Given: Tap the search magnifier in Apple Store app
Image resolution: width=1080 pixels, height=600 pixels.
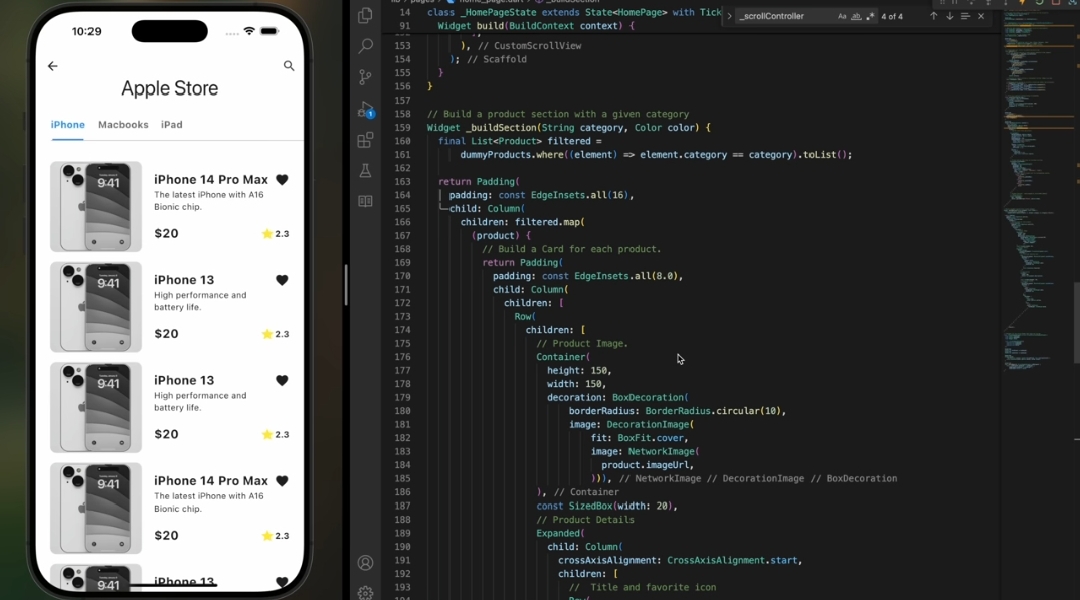Looking at the screenshot, I should tap(289, 66).
